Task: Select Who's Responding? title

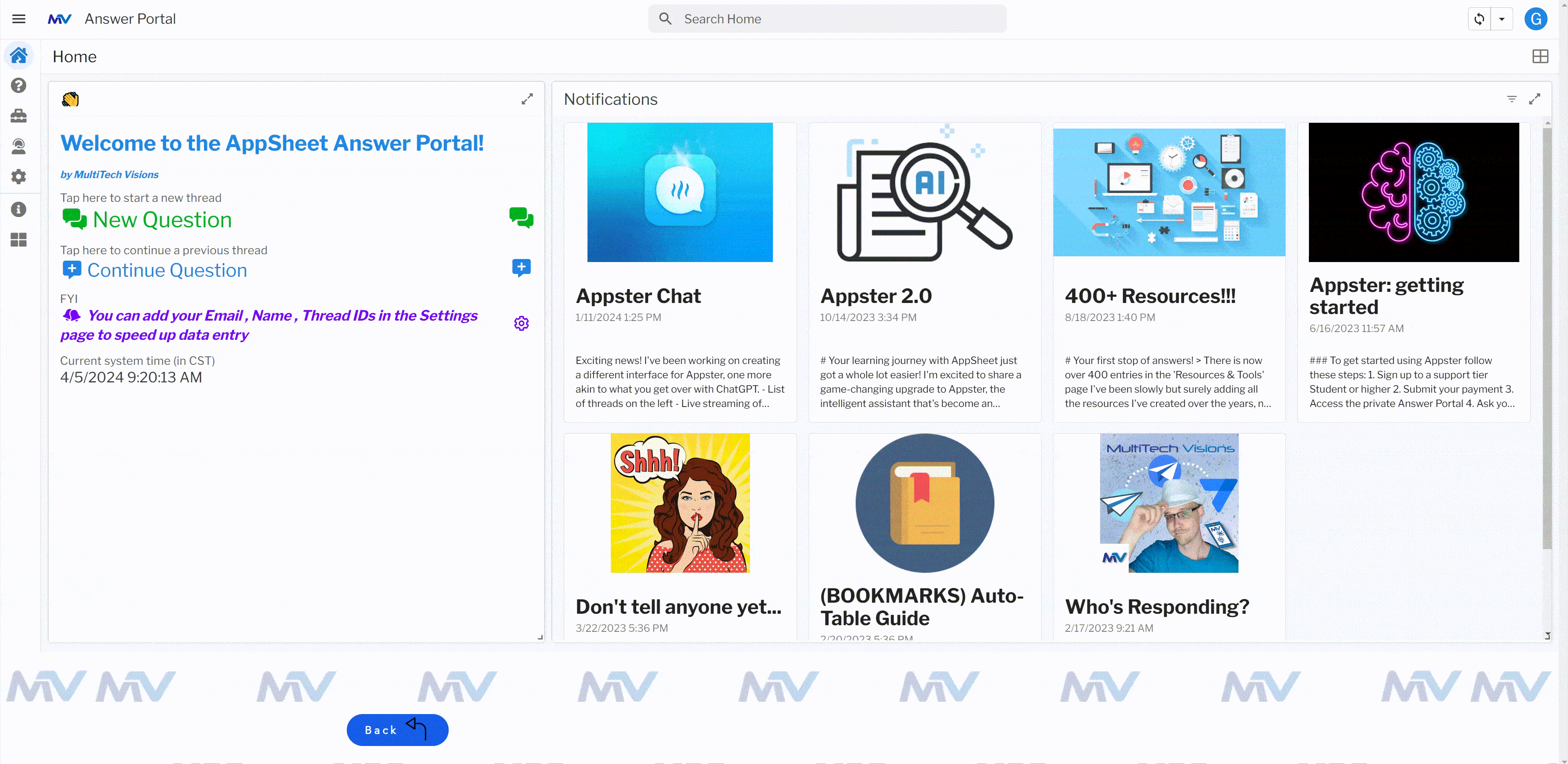Action: tap(1157, 607)
